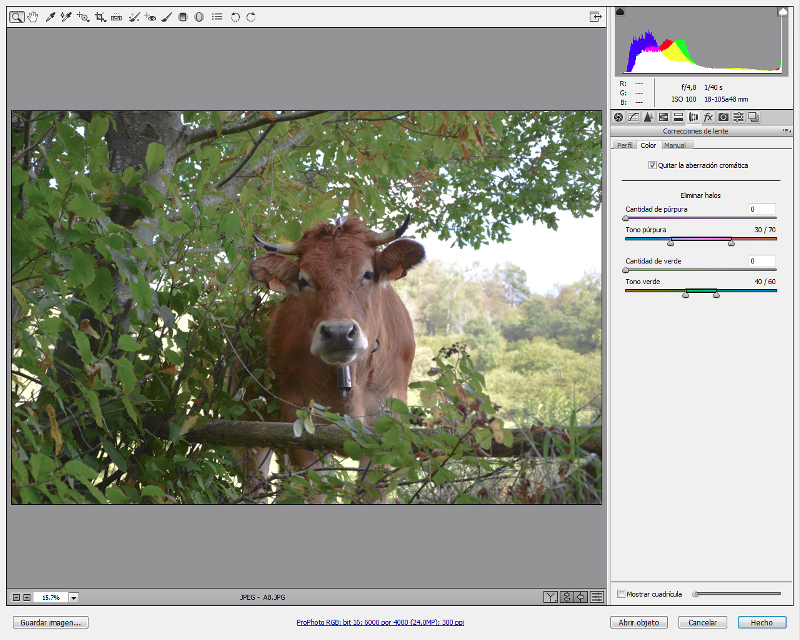Image resolution: width=800 pixels, height=640 pixels.
Task: Toggle shadow clipping warning in histogram
Action: [620, 12]
